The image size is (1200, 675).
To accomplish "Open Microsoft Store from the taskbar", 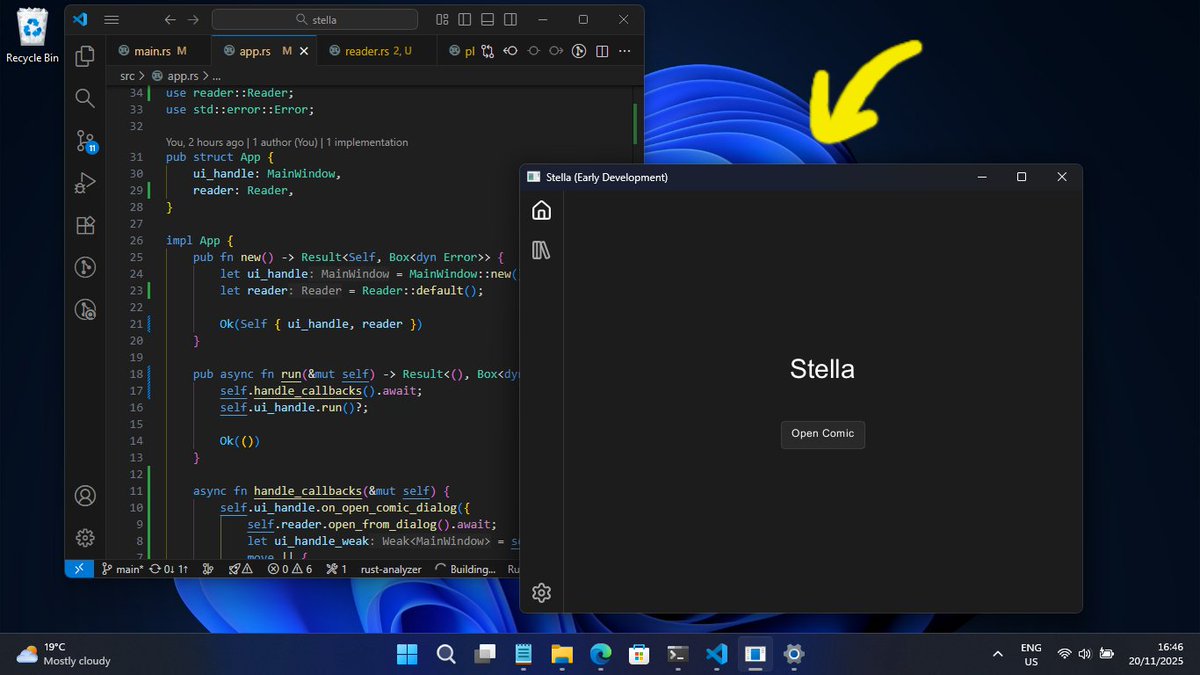I will pyautogui.click(x=639, y=654).
